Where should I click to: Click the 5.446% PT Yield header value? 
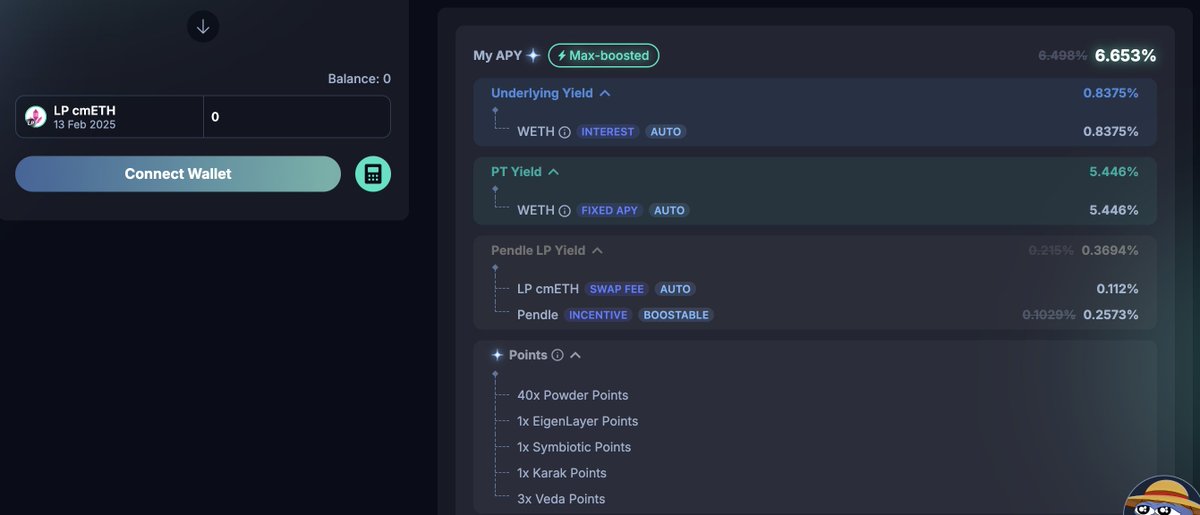1114,172
